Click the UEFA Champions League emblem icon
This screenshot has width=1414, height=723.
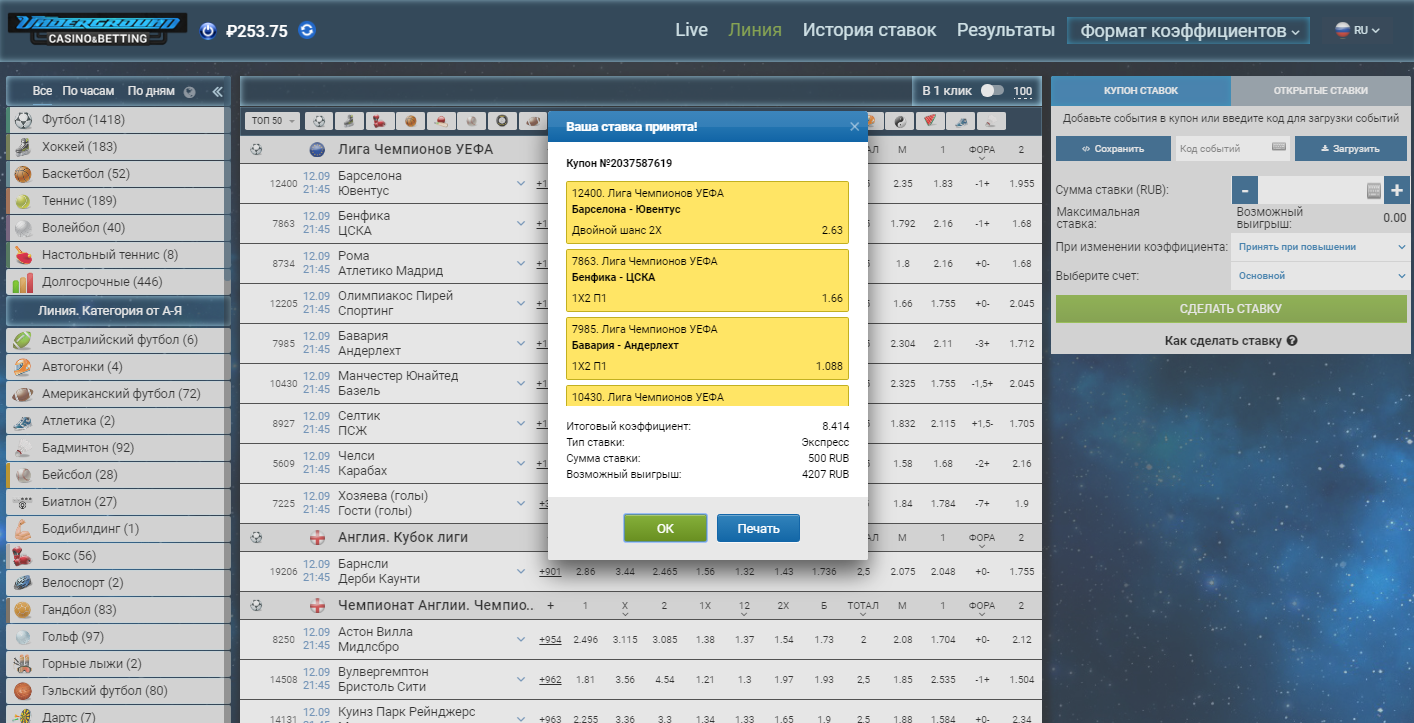(318, 150)
